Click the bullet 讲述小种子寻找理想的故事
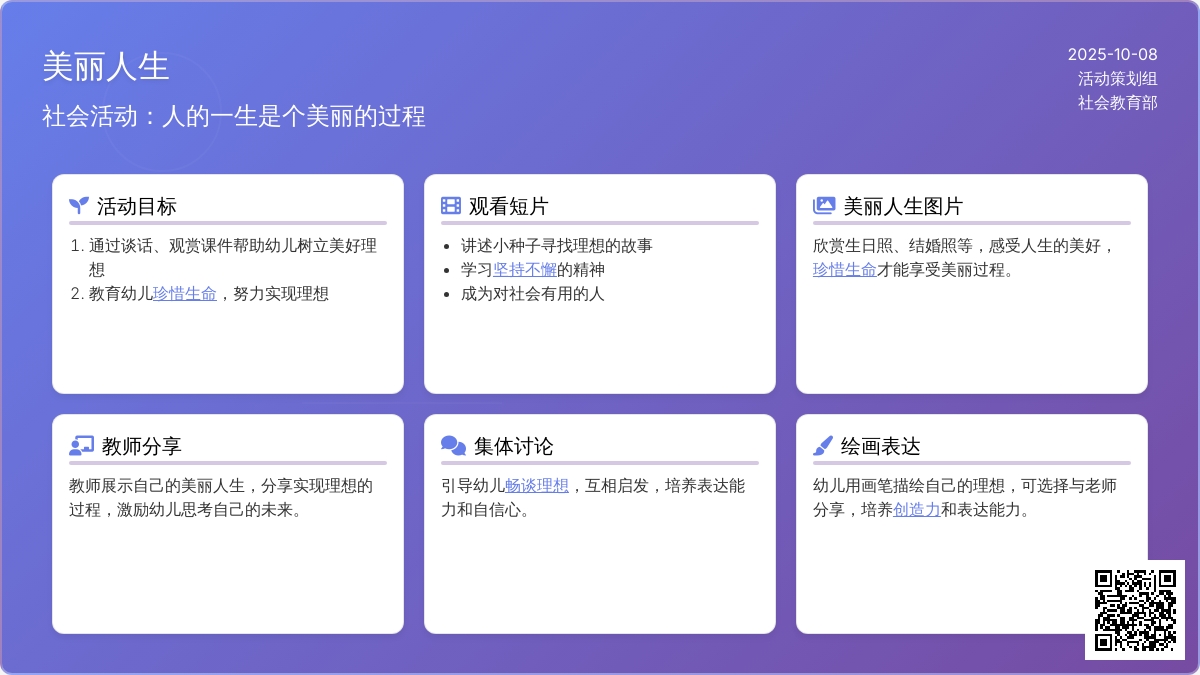The height and width of the screenshot is (675, 1200). point(556,246)
